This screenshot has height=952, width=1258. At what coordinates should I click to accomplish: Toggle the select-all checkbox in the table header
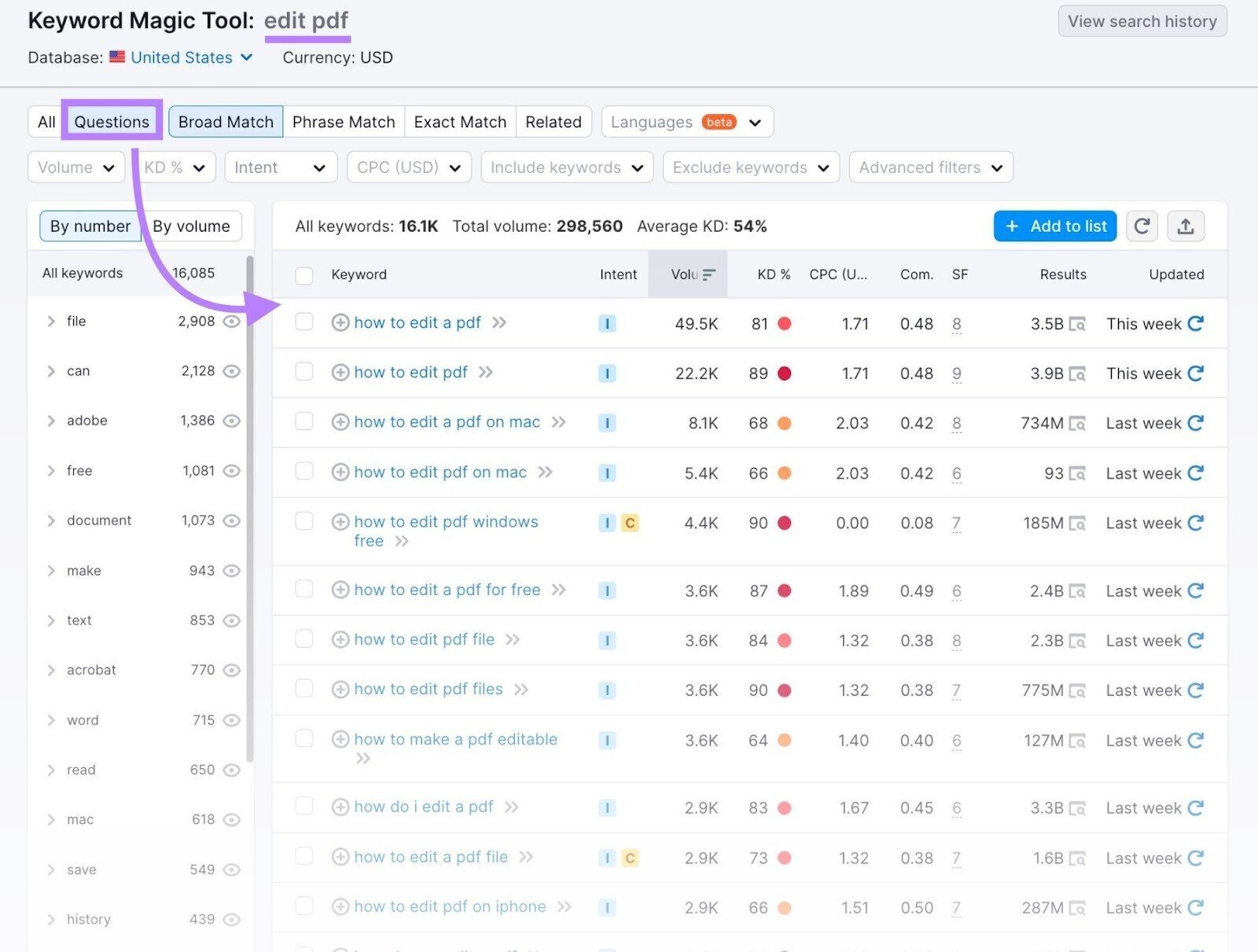pos(304,276)
